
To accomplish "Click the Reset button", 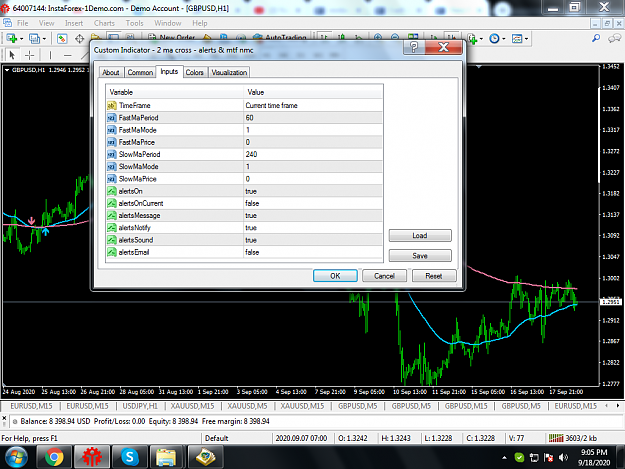I will (434, 276).
